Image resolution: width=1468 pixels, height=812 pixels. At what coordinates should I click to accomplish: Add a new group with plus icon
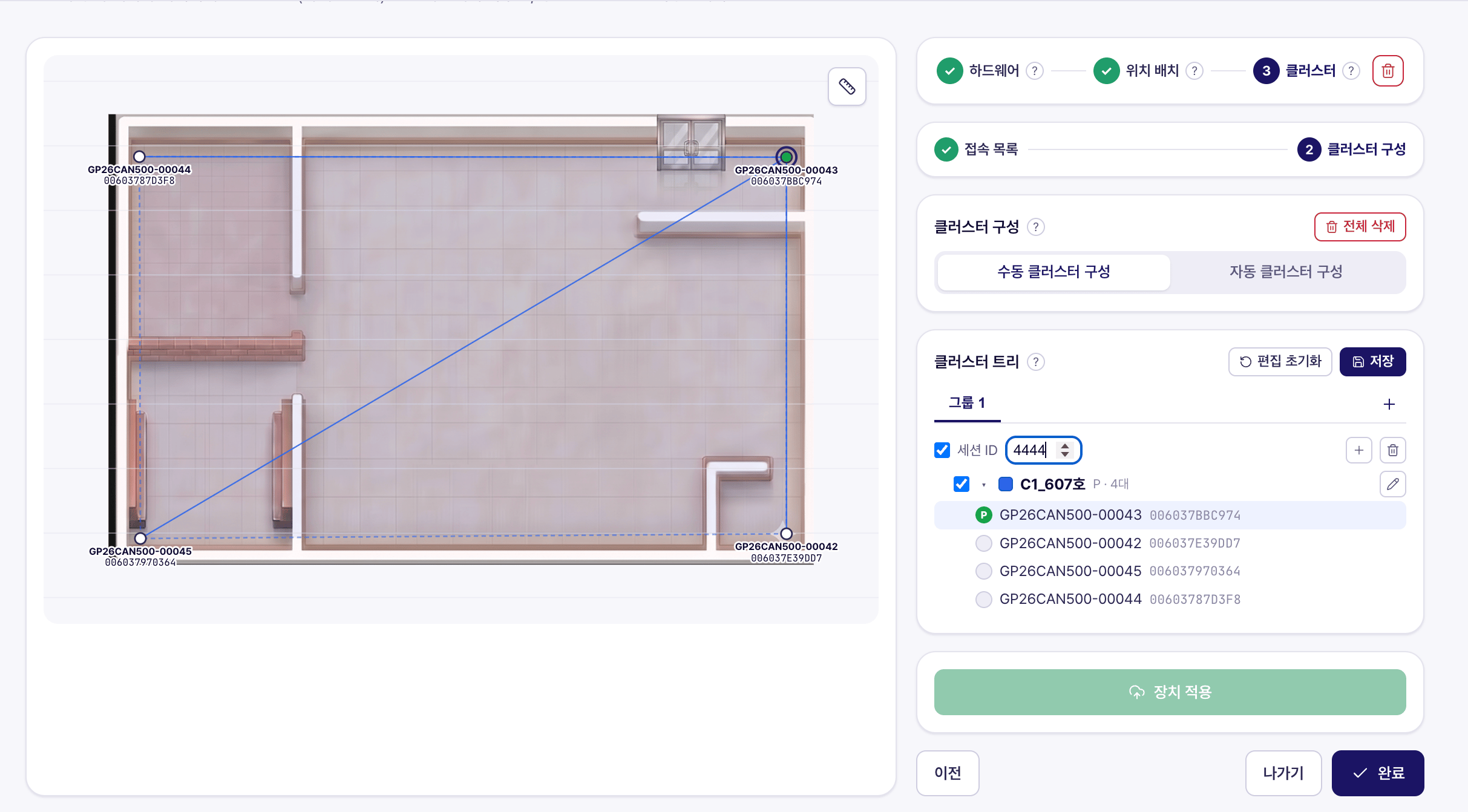(x=1389, y=404)
